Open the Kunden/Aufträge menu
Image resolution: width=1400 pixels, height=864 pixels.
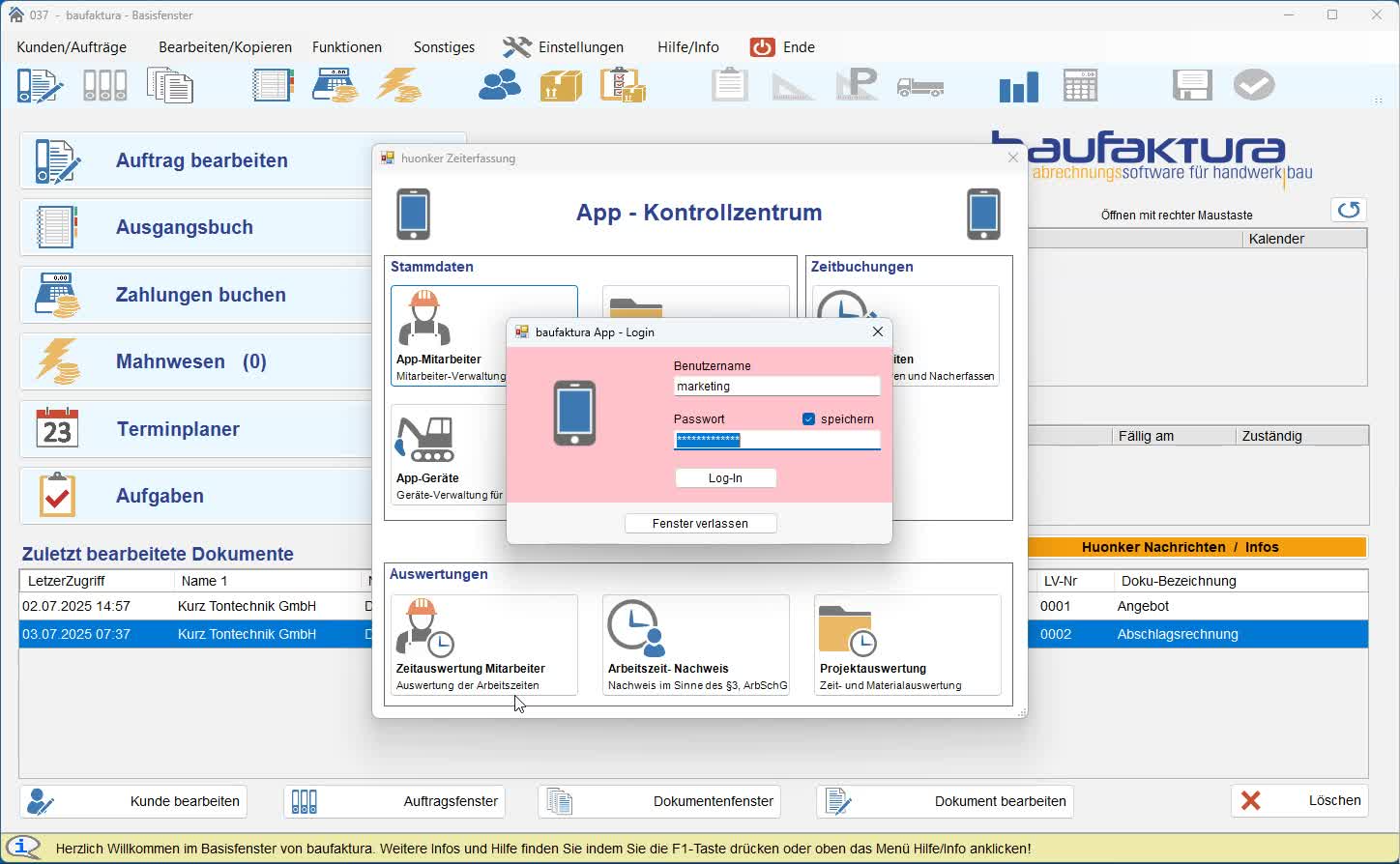72,46
